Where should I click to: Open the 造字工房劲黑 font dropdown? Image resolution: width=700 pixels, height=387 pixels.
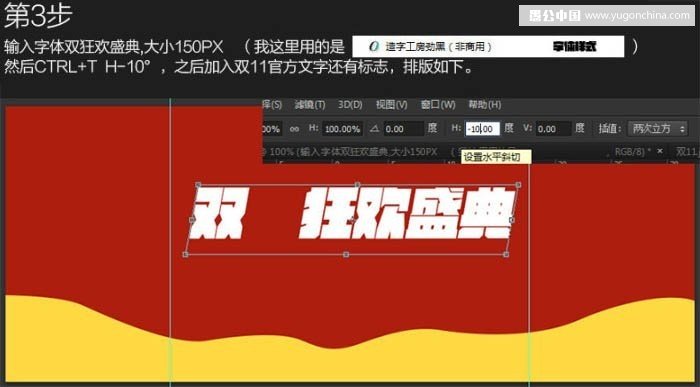pyautogui.click(x=488, y=46)
